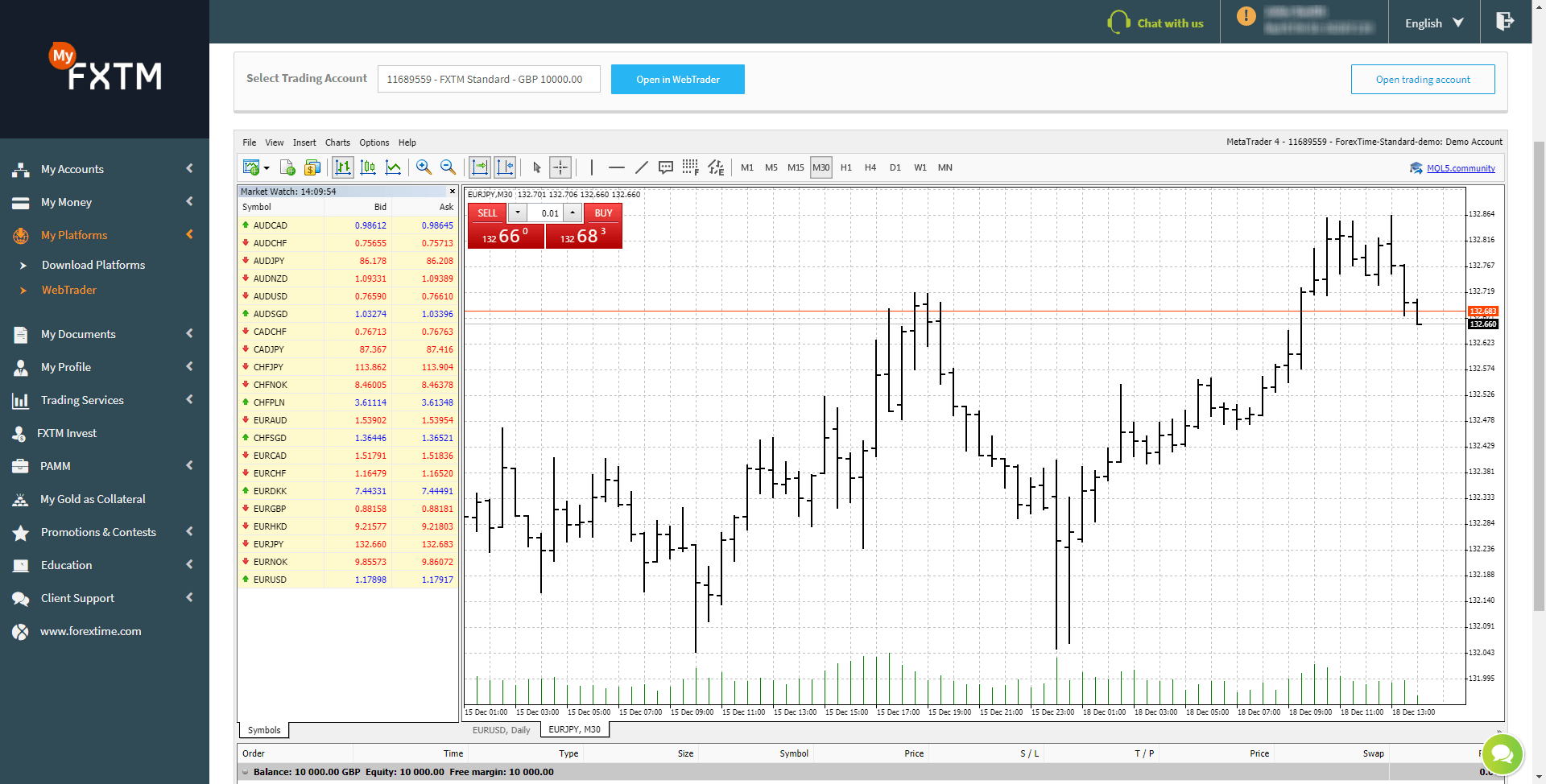
Task: Switch to bar chart view
Action: 343,167
